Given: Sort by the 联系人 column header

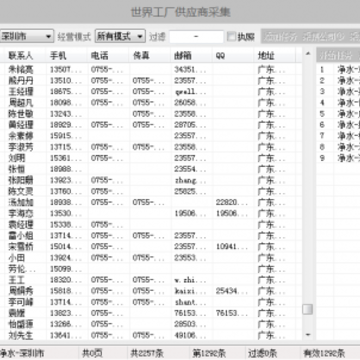Looking at the screenshot, I should tap(25, 56).
